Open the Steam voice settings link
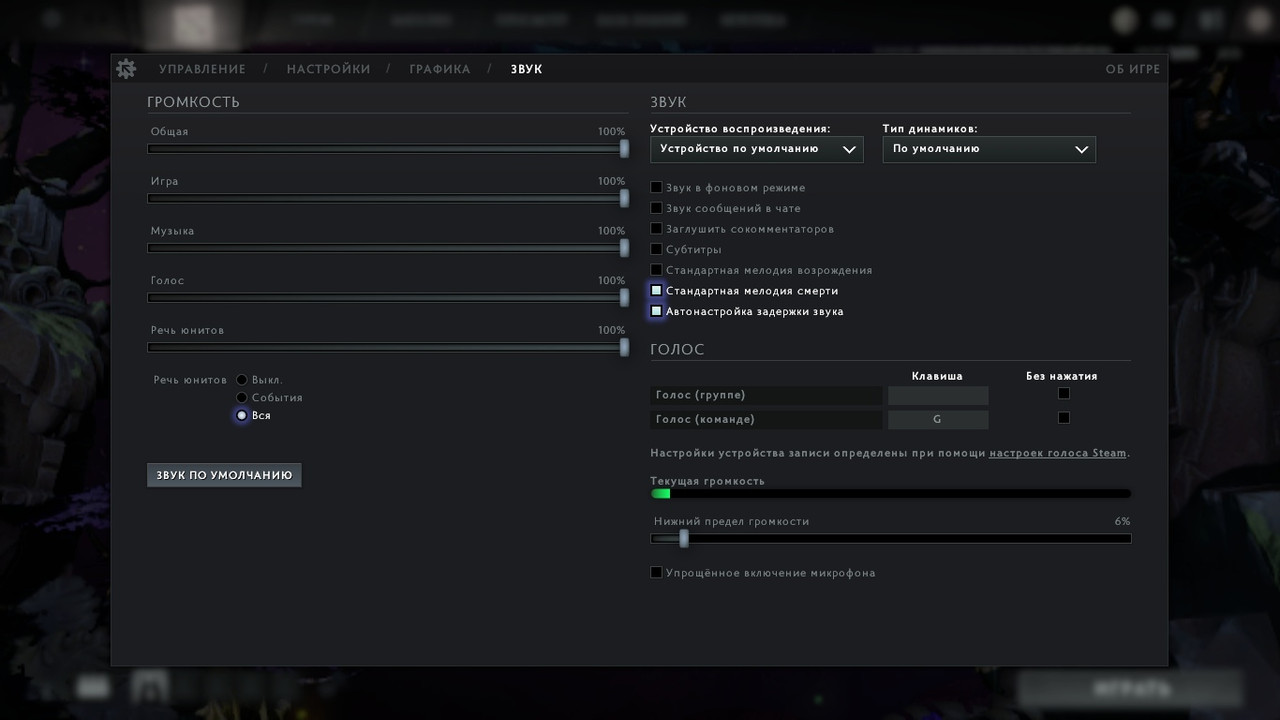The height and width of the screenshot is (720, 1280). pyautogui.click(x=1057, y=452)
